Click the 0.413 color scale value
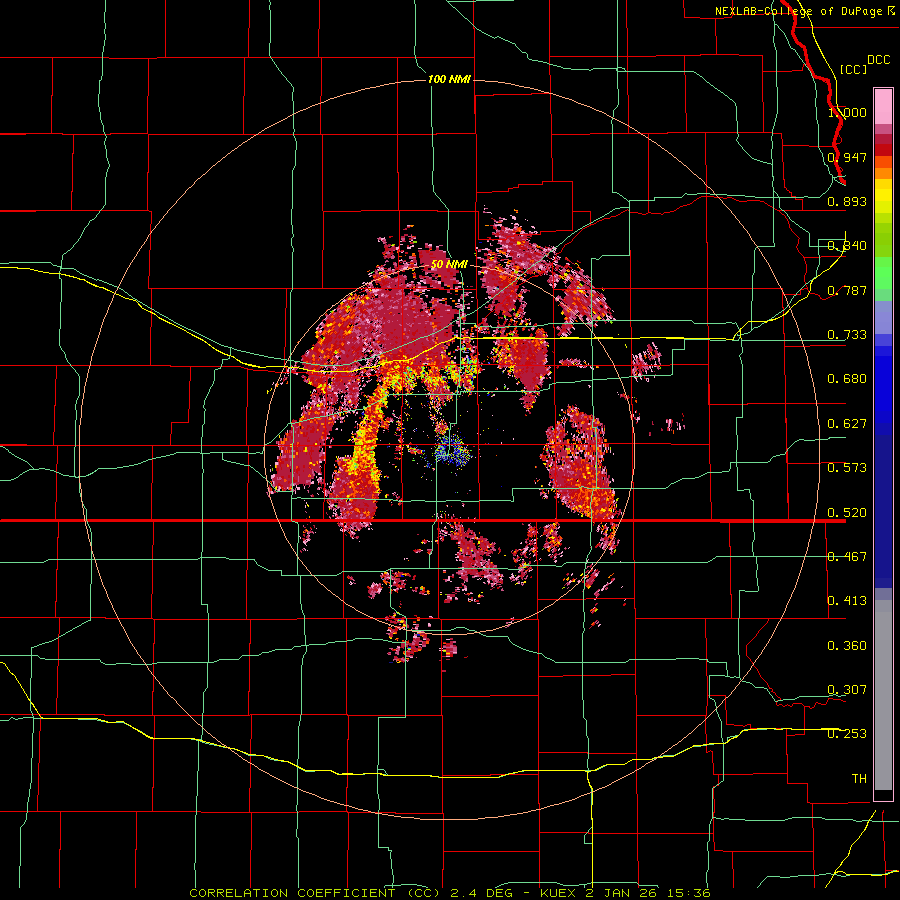Image resolution: width=900 pixels, height=900 pixels. [847, 601]
